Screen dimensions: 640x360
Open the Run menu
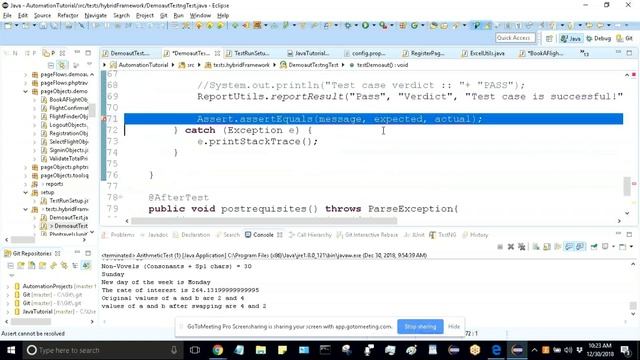coord(178,16)
